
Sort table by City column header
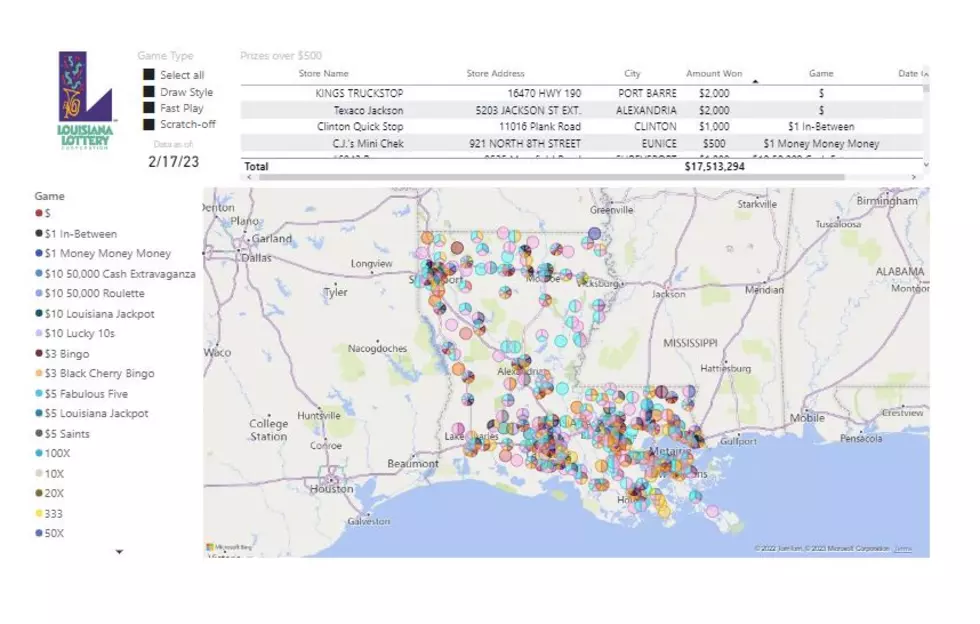click(x=632, y=73)
